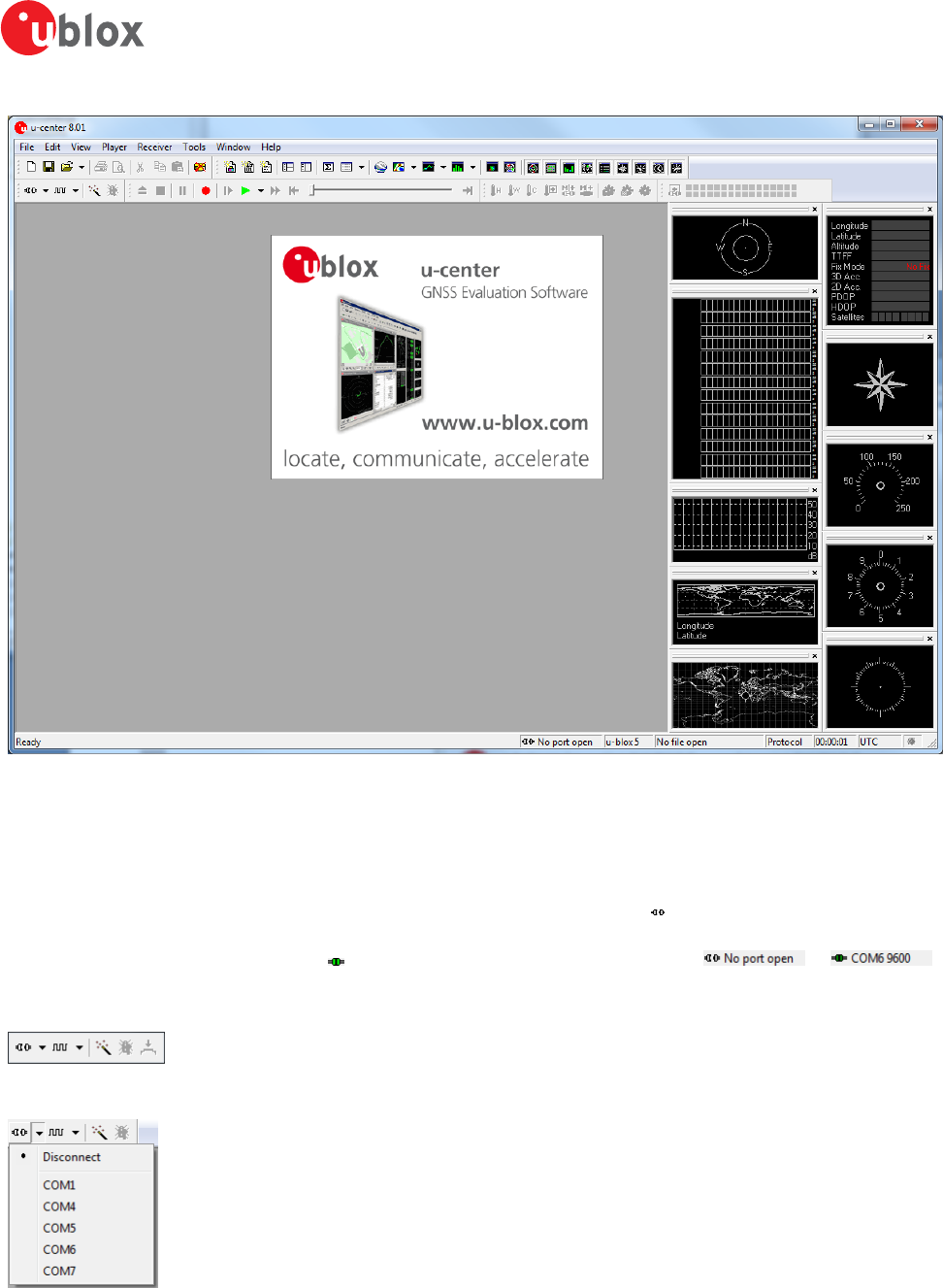Toggle the bar-graph satellite level docking icon
Image resolution: width=943 pixels, height=1288 pixels.
(569, 167)
